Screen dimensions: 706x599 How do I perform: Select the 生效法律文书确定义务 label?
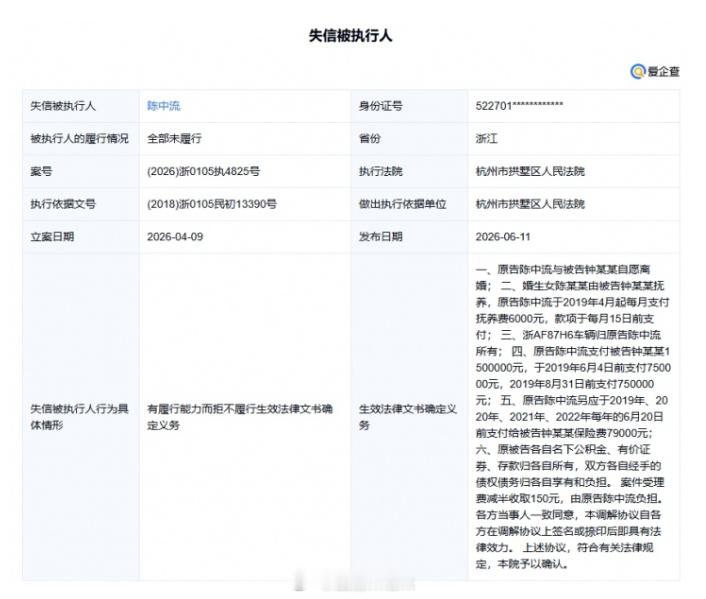[x=407, y=417]
